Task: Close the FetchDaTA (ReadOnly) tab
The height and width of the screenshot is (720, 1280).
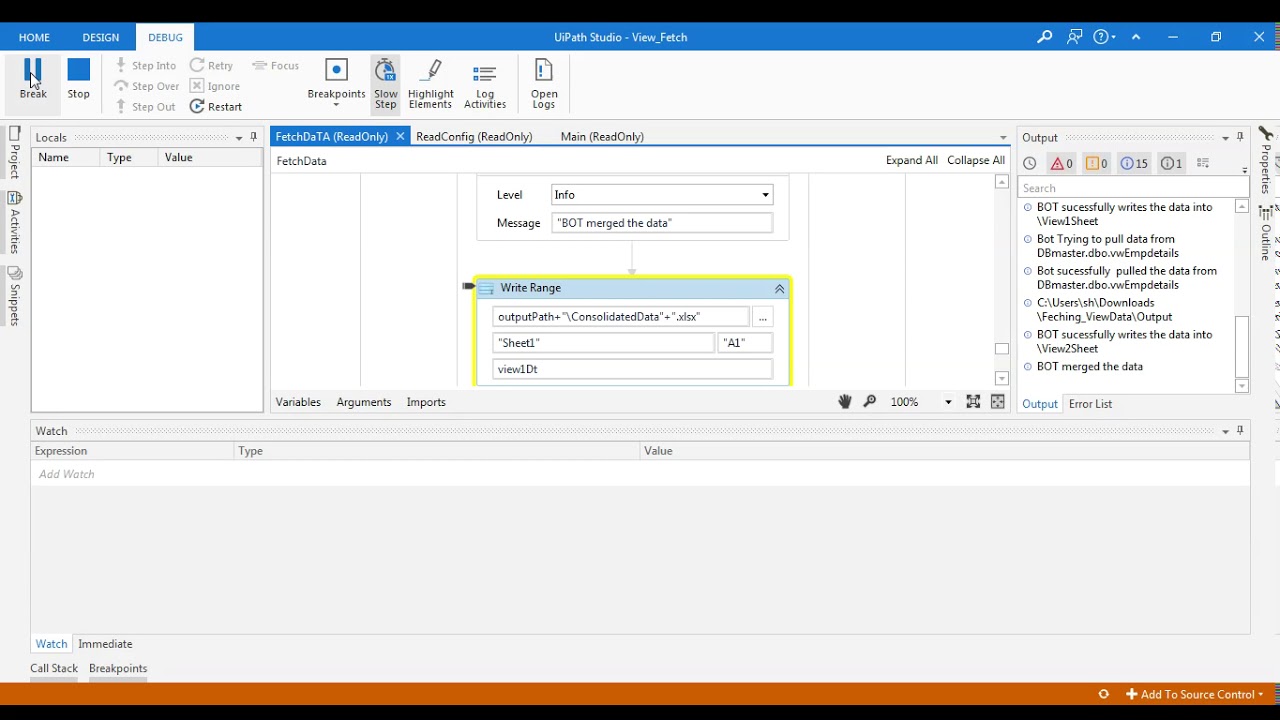Action: [400, 137]
